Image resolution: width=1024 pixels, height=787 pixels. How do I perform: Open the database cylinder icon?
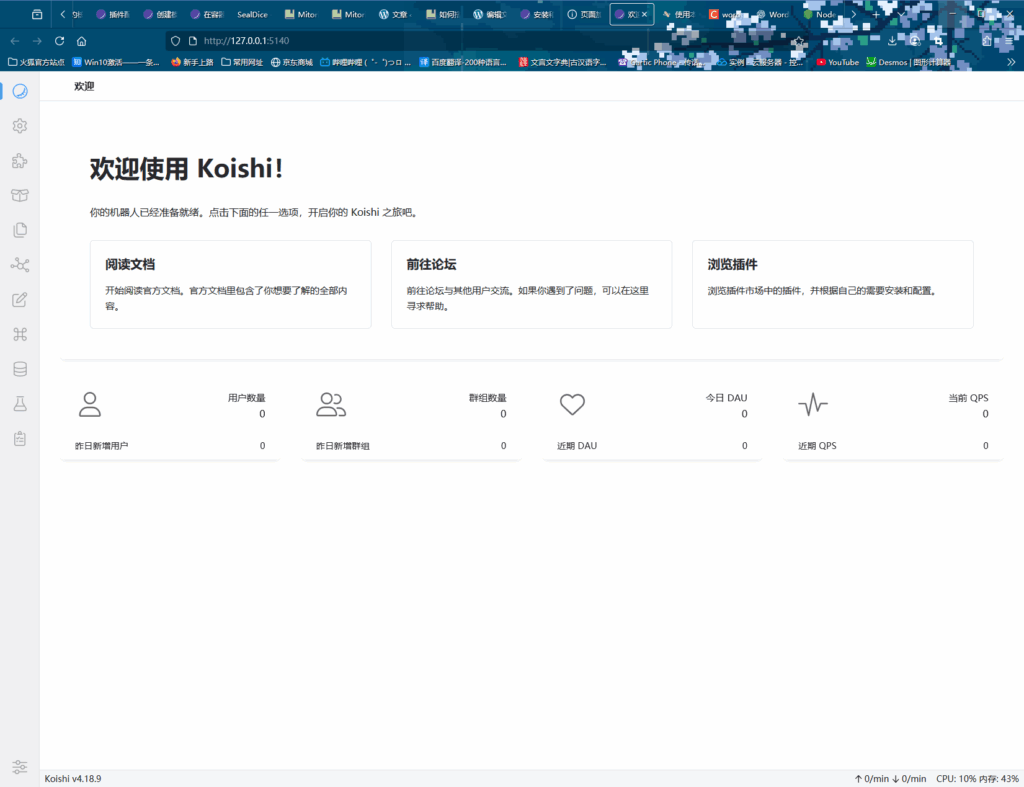point(19,369)
